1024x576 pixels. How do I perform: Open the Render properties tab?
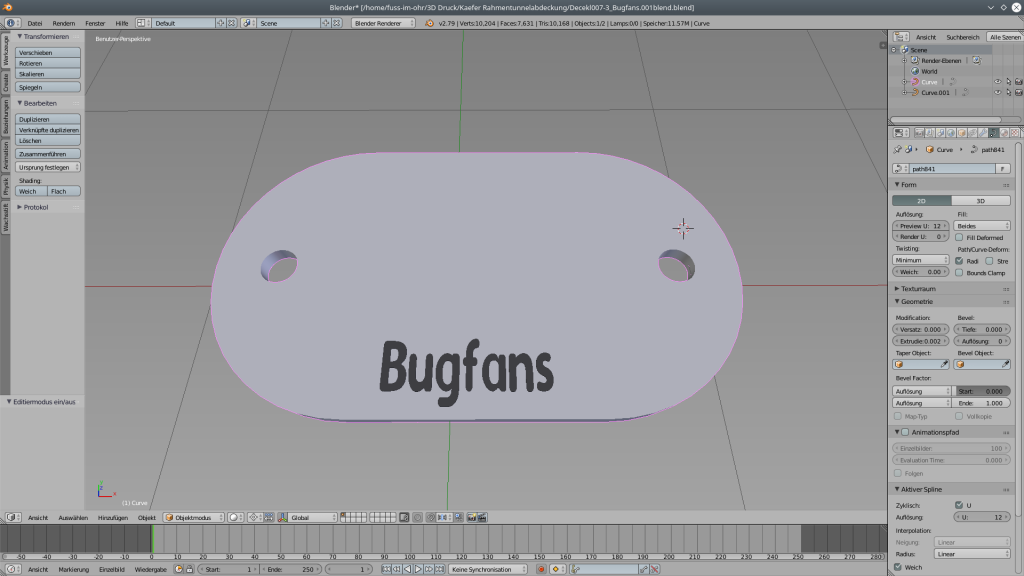919,133
